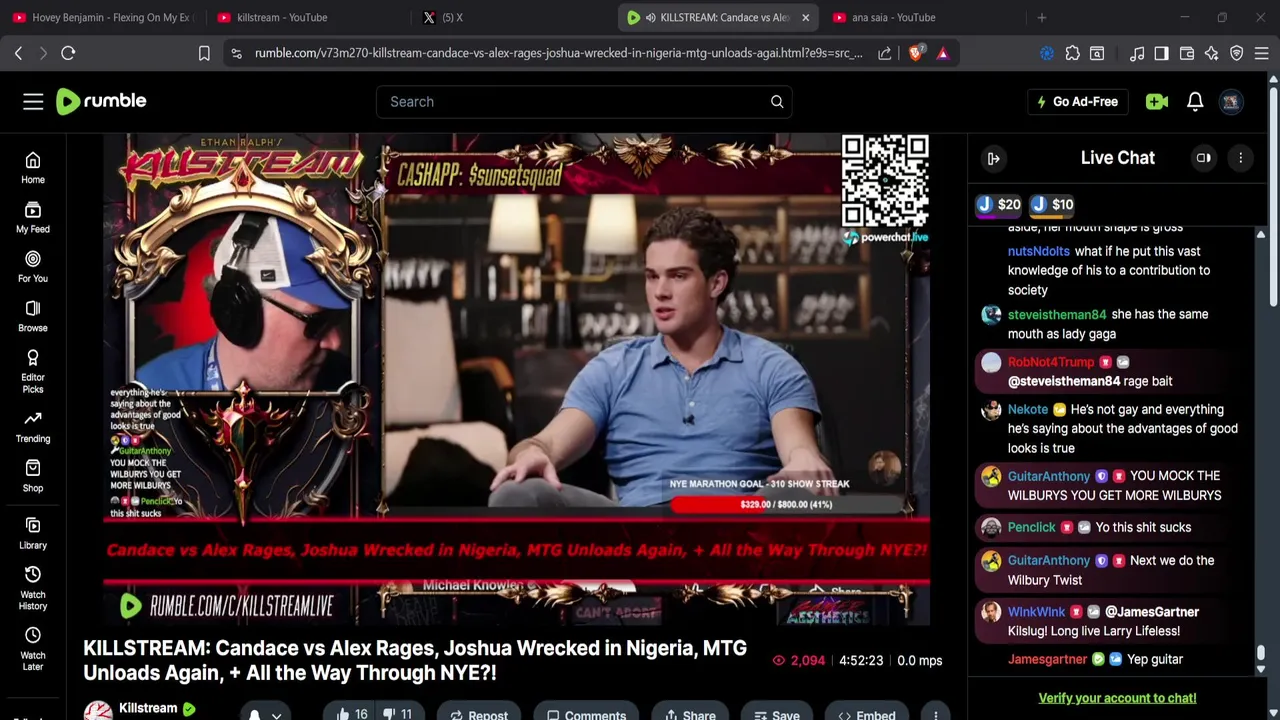1280x720 pixels.
Task: Click the $20 rant chip
Action: (x=999, y=204)
